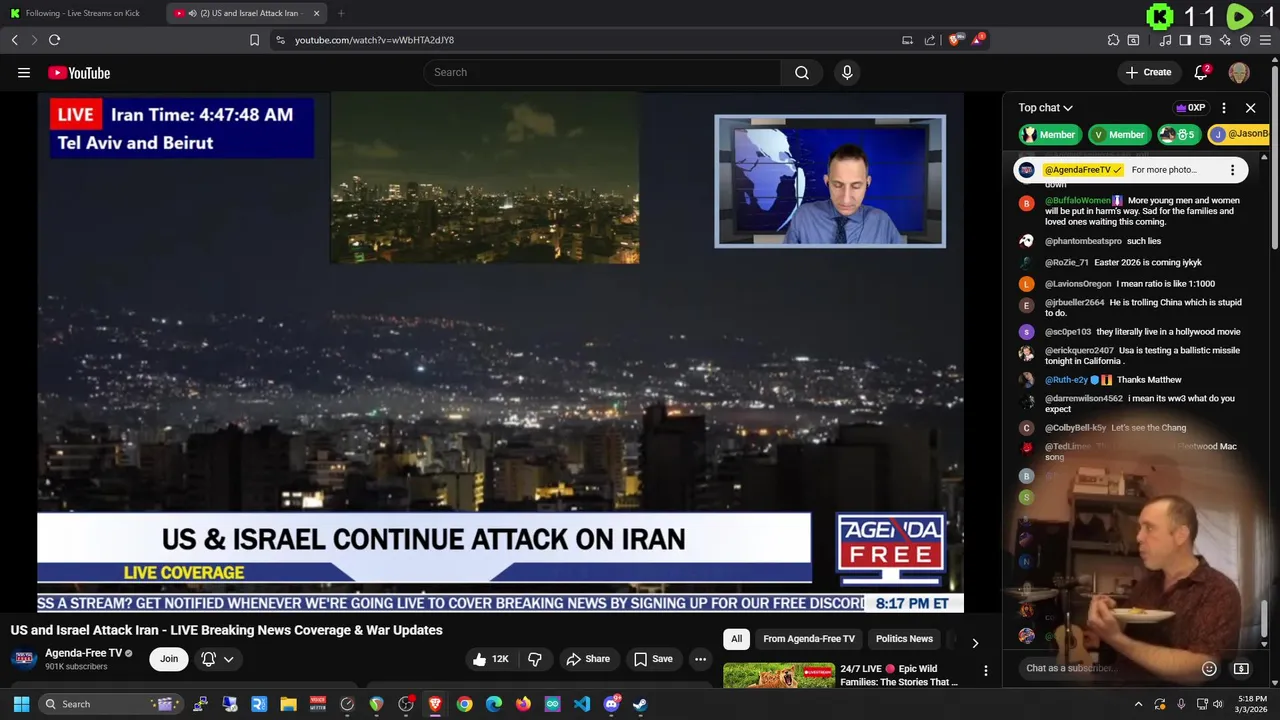Click the Jewel 5 gift chip in chat ticker
Viewport: 1280px width, 720px height.
pyautogui.click(x=1178, y=134)
